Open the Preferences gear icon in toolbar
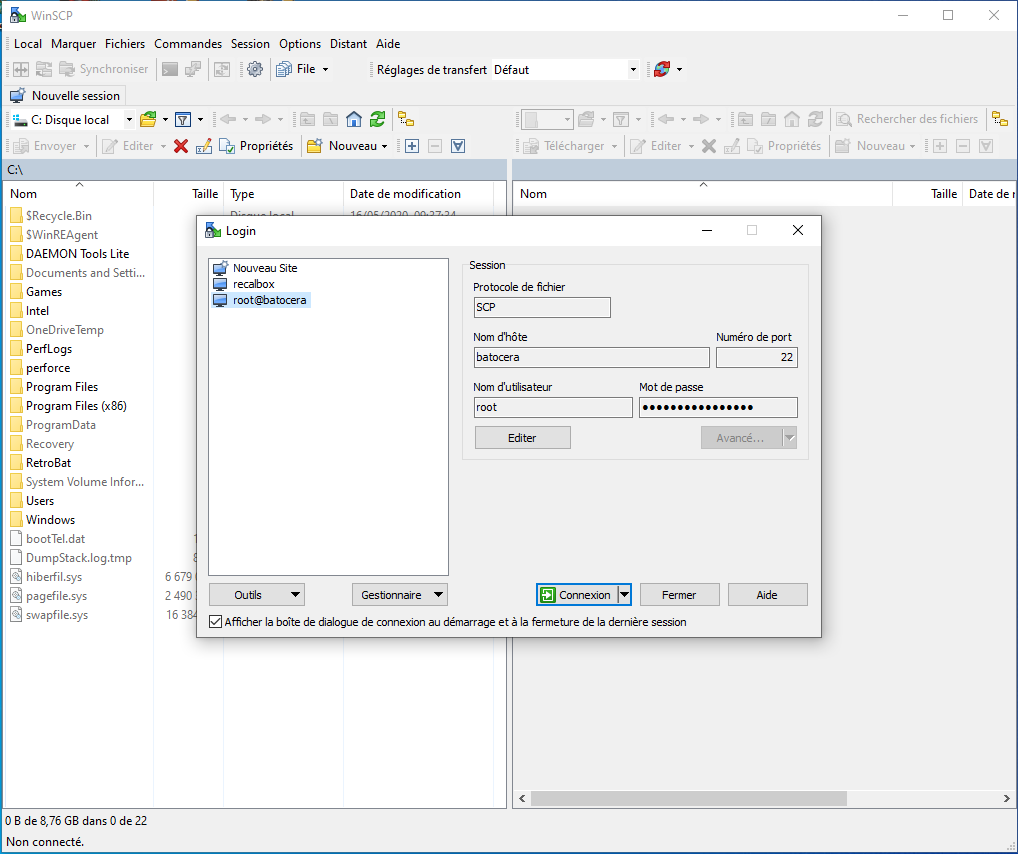Image resolution: width=1018 pixels, height=854 pixels. click(255, 69)
